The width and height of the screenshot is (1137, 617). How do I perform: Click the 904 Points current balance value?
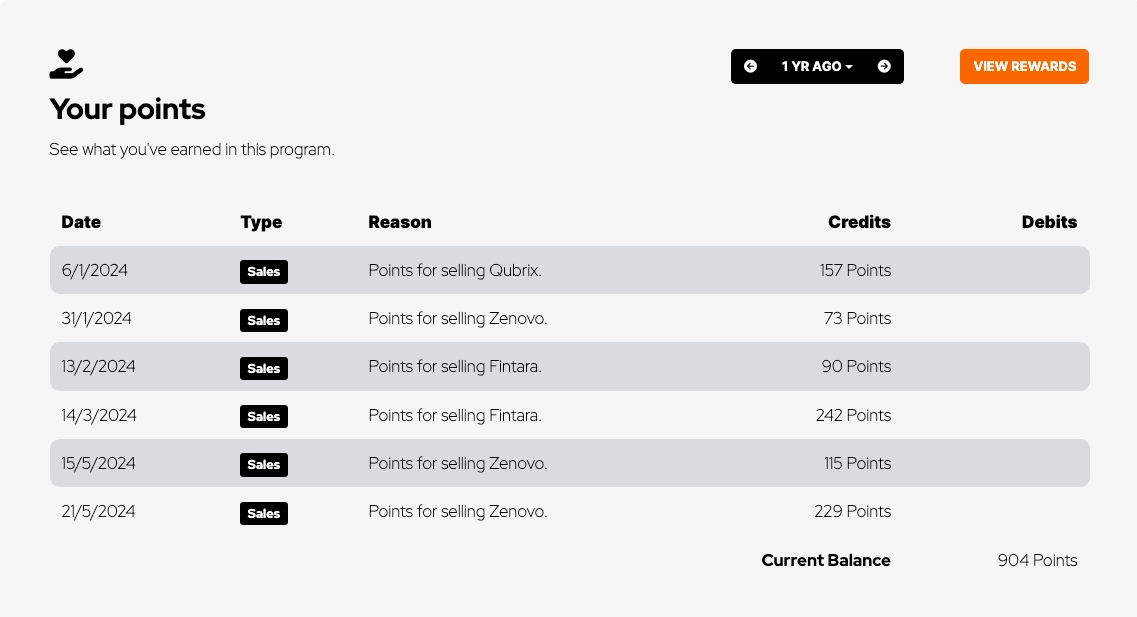click(1037, 561)
